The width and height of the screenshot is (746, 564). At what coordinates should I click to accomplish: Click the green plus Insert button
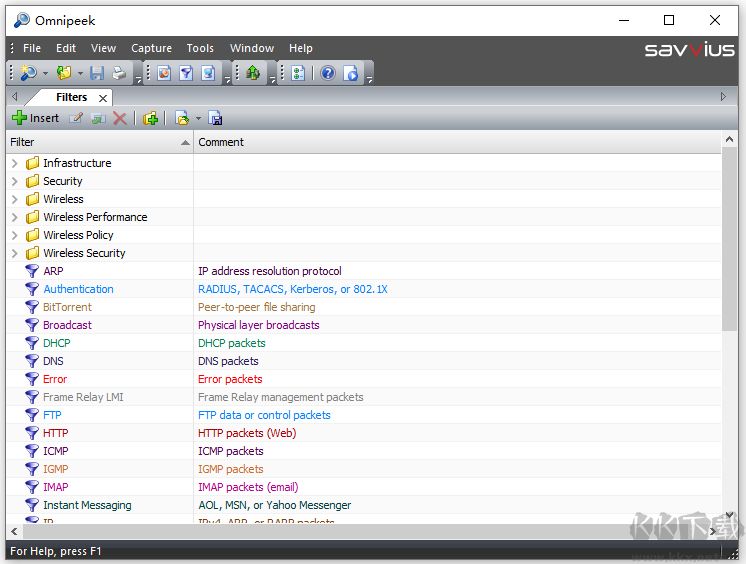pos(36,118)
